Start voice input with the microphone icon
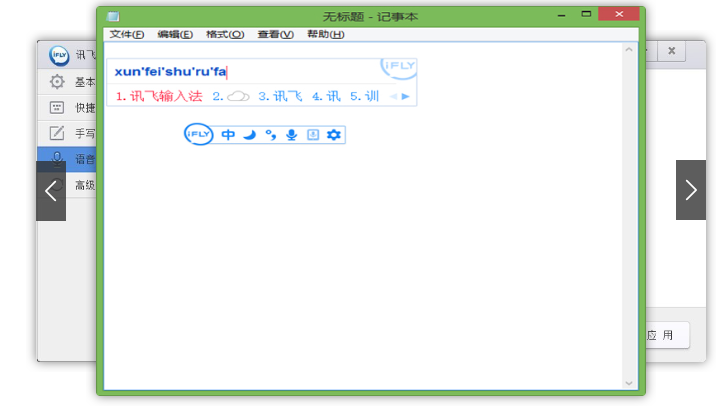Screen dimensions: 724x406 [291, 135]
